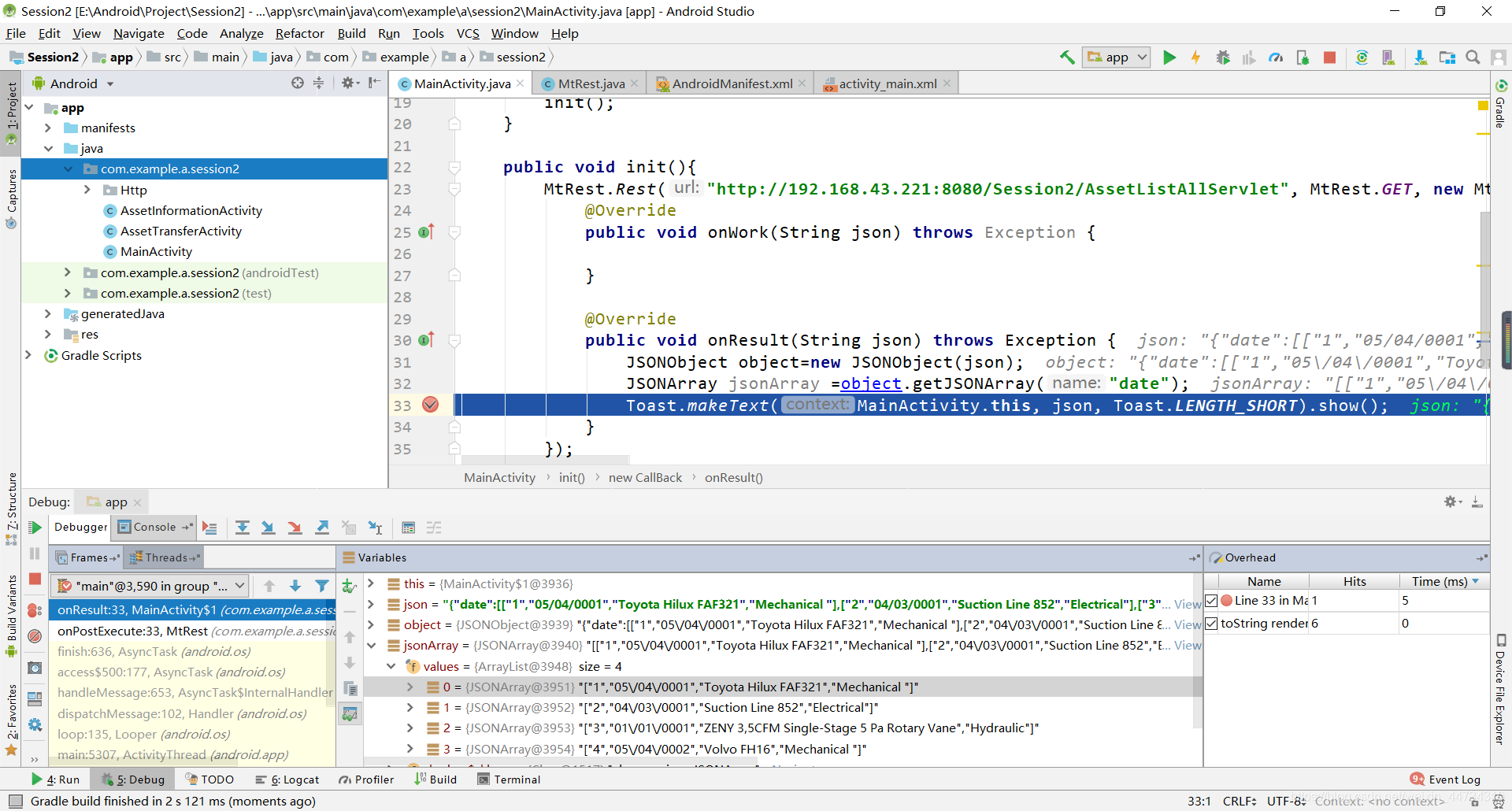Screen dimensions: 1512x811
Task: Click the Make Project hammer icon
Action: click(x=1067, y=57)
